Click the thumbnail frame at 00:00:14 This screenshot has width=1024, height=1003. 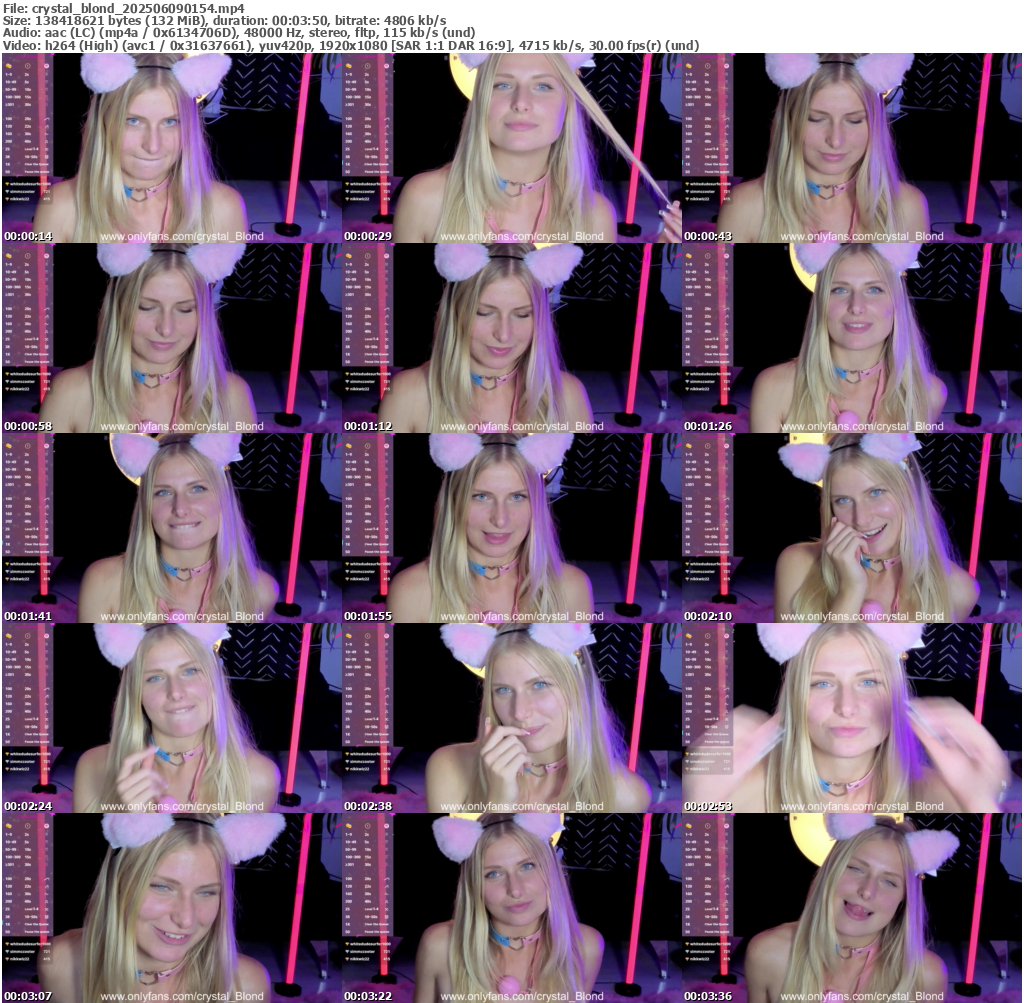point(171,148)
